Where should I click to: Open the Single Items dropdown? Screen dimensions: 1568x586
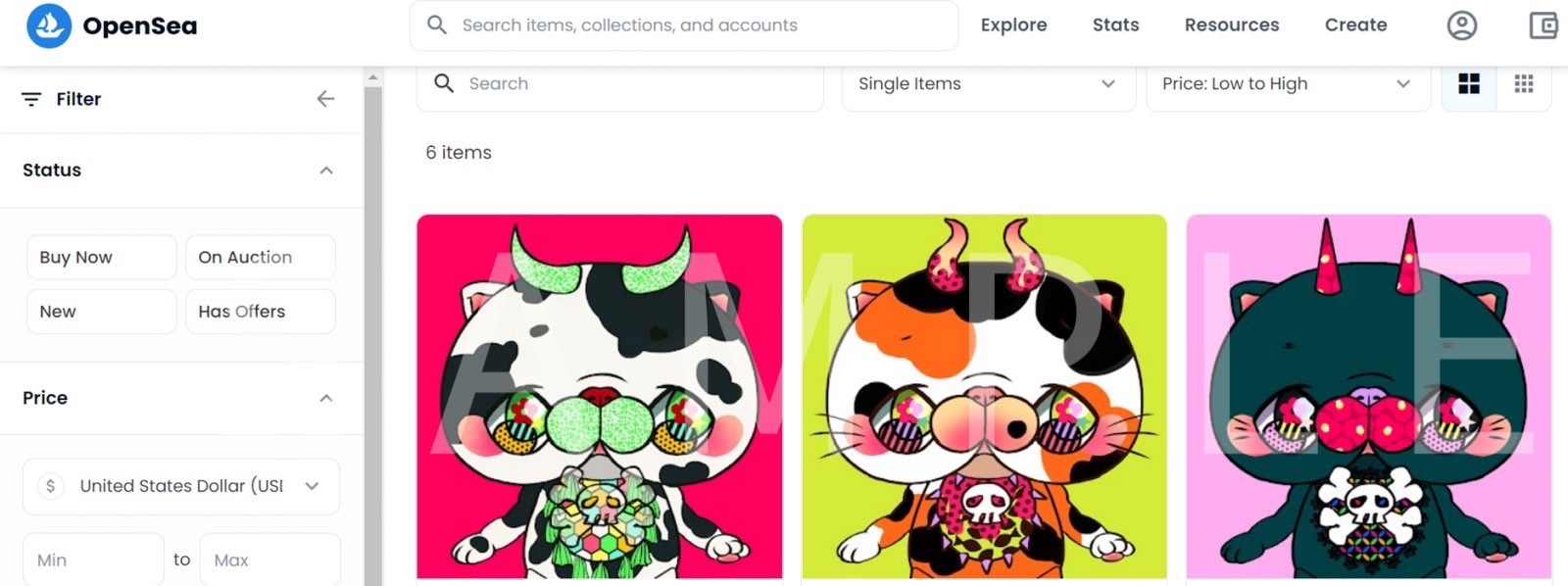pyautogui.click(x=988, y=84)
